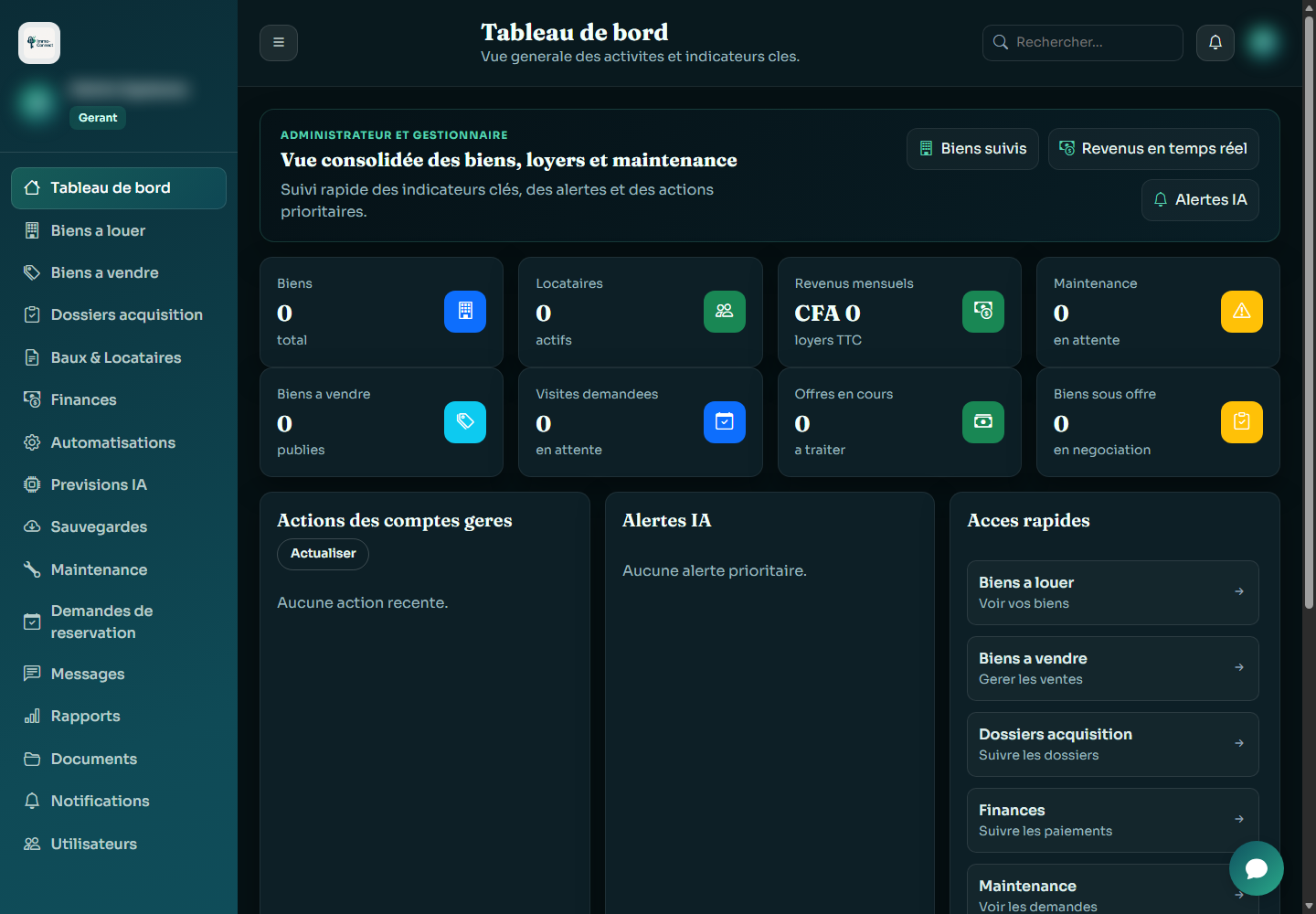Open Sauvegardes section

click(x=119, y=526)
